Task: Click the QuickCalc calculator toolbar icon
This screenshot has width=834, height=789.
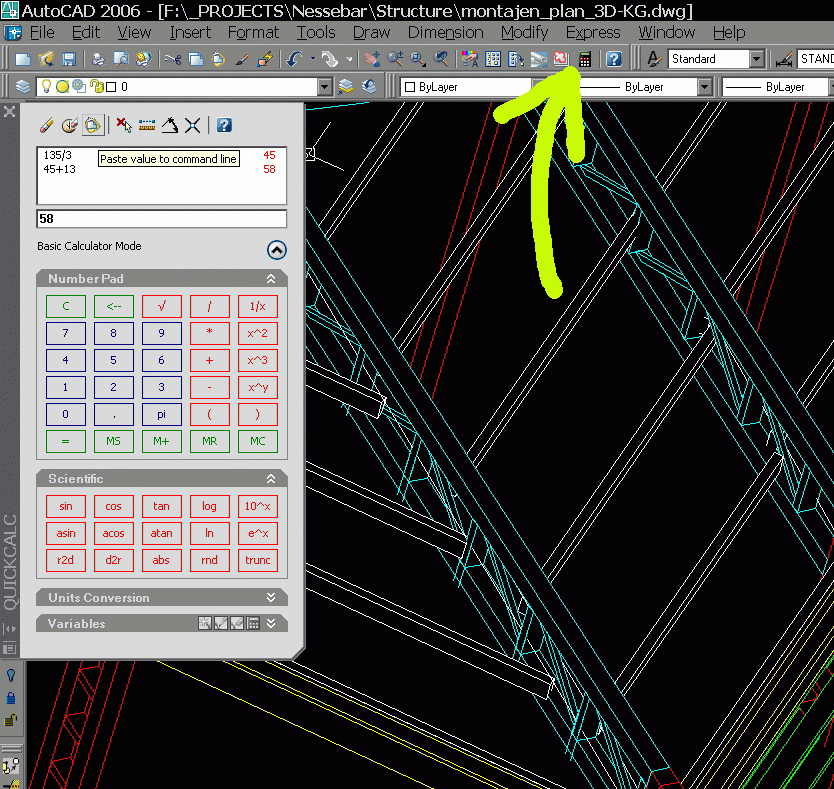Action: pyautogui.click(x=585, y=59)
